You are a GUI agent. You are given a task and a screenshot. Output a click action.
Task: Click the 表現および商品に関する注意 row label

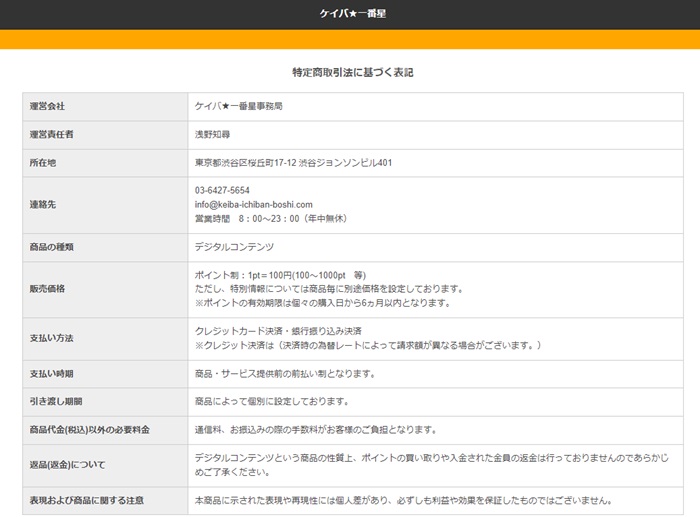click(87, 501)
